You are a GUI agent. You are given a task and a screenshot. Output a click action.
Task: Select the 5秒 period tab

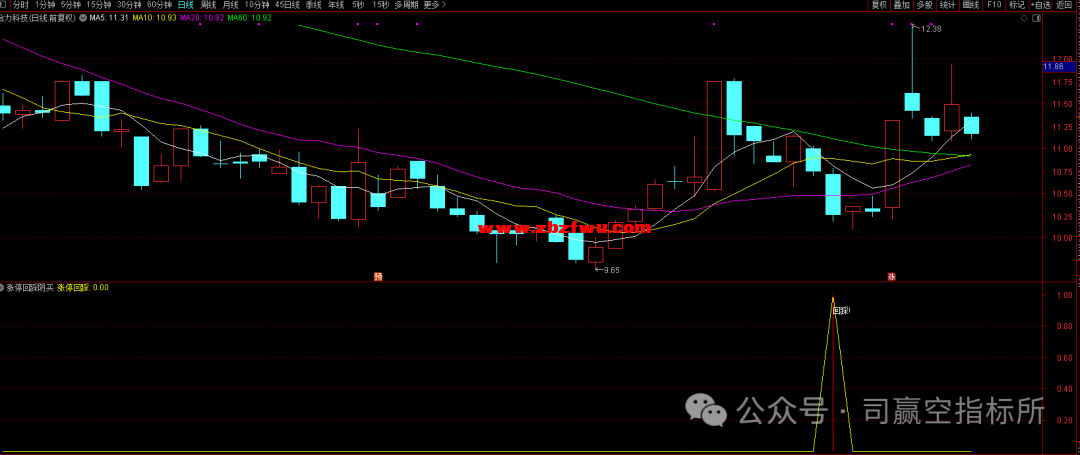(357, 4)
